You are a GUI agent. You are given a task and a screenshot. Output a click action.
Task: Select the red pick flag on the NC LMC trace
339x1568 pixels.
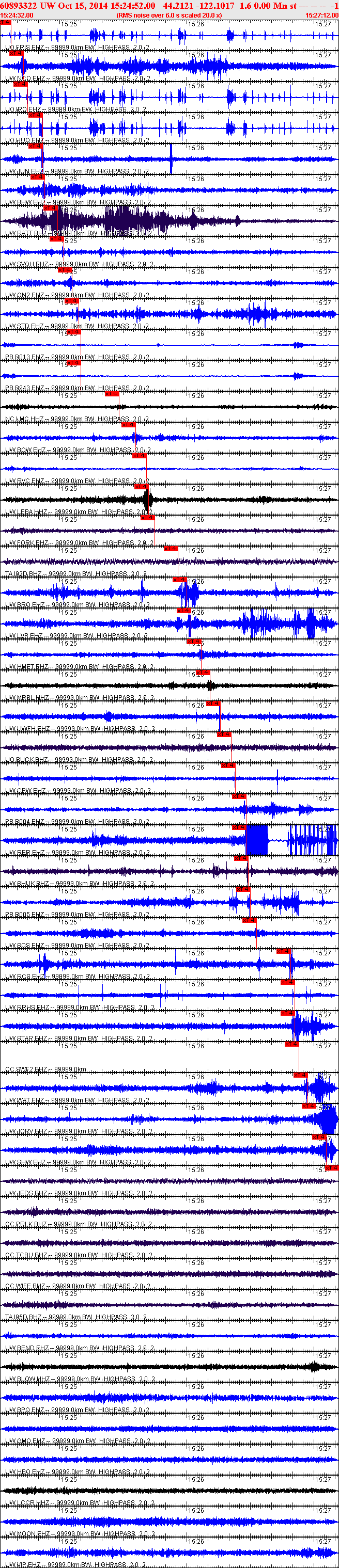click(112, 394)
